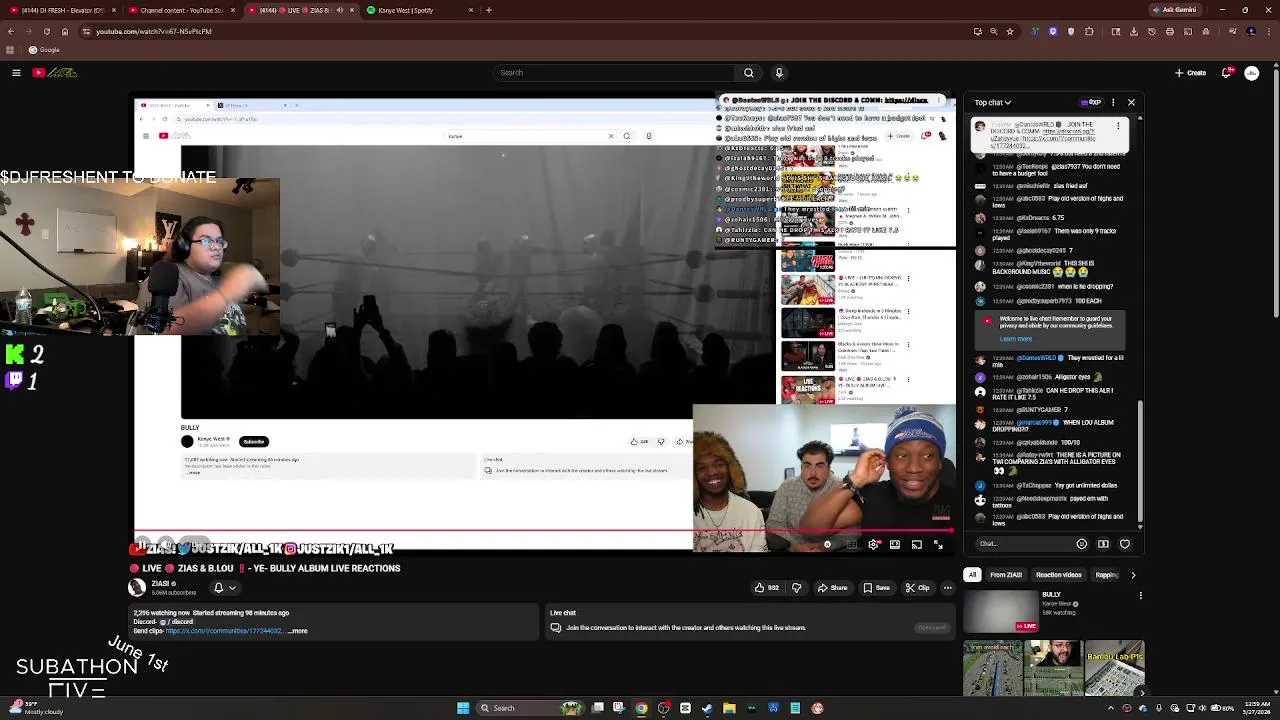Screen dimensions: 1280x720
Task: Show hidden system tray icons chevron
Action: tap(1112, 708)
